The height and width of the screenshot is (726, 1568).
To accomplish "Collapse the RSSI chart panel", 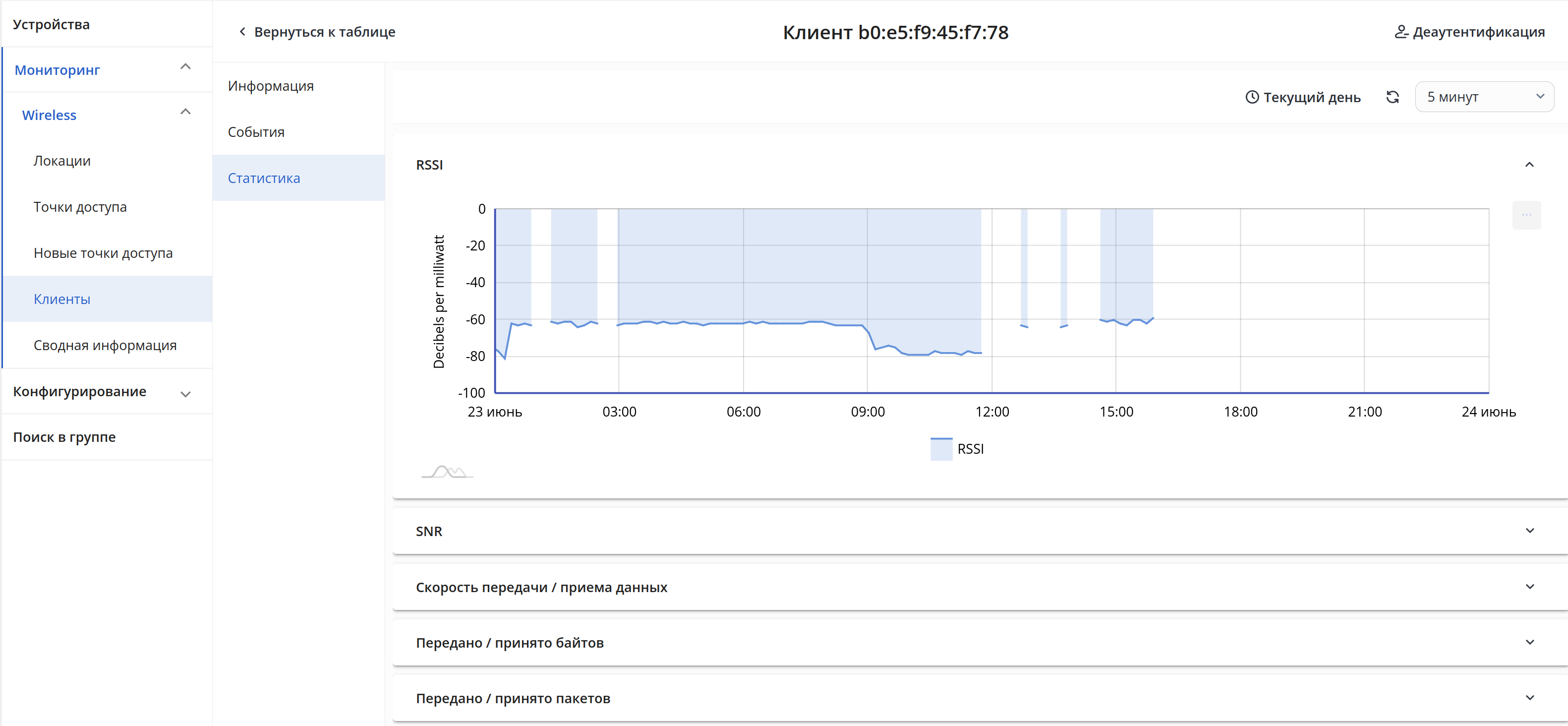I will click(1529, 165).
